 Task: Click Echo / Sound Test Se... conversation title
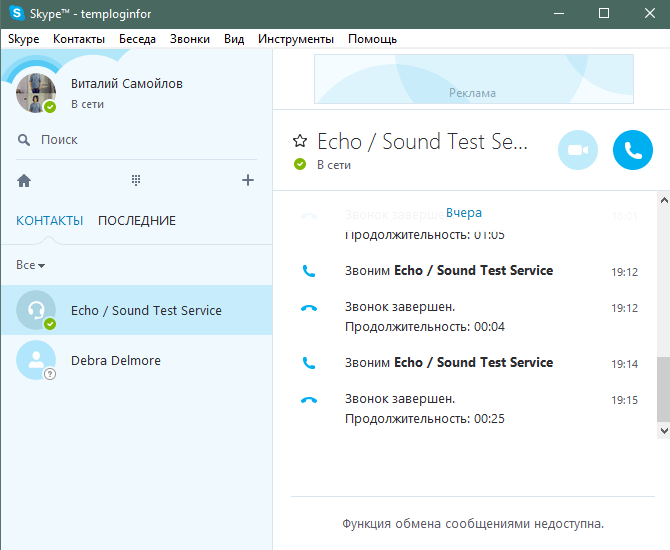pos(422,141)
